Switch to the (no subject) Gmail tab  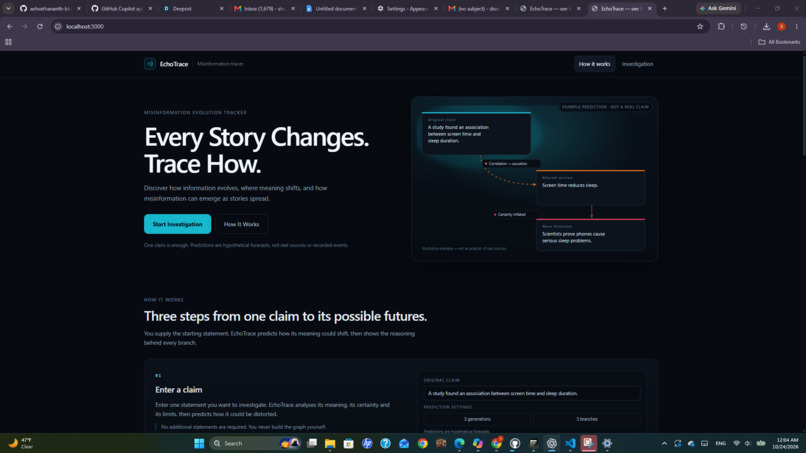click(x=479, y=8)
